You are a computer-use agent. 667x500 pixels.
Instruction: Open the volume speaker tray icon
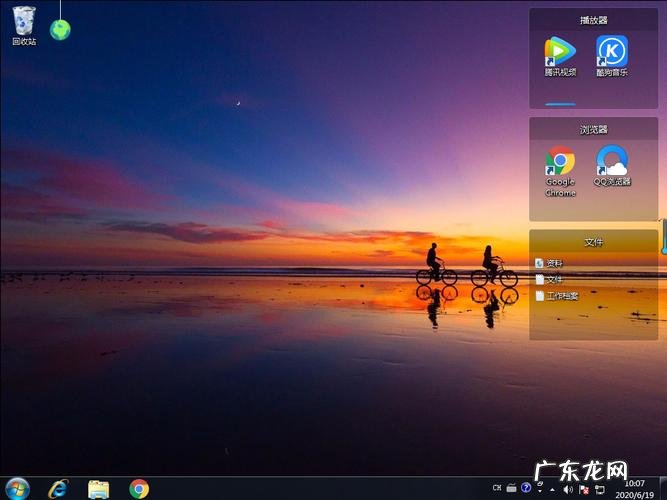click(x=568, y=489)
